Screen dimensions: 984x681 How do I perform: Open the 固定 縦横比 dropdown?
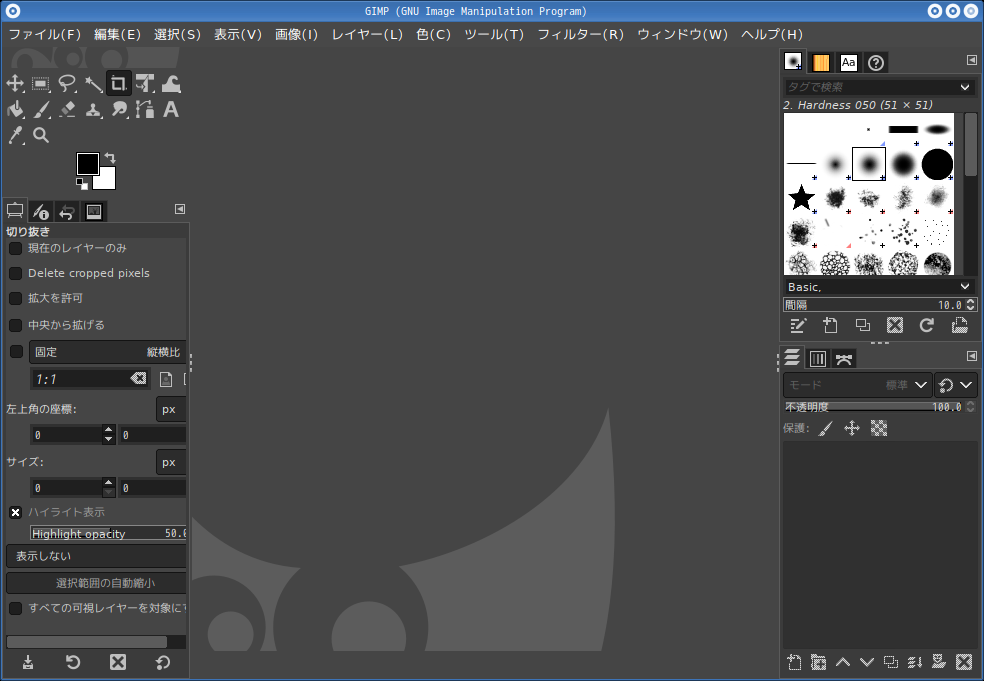click(x=107, y=352)
